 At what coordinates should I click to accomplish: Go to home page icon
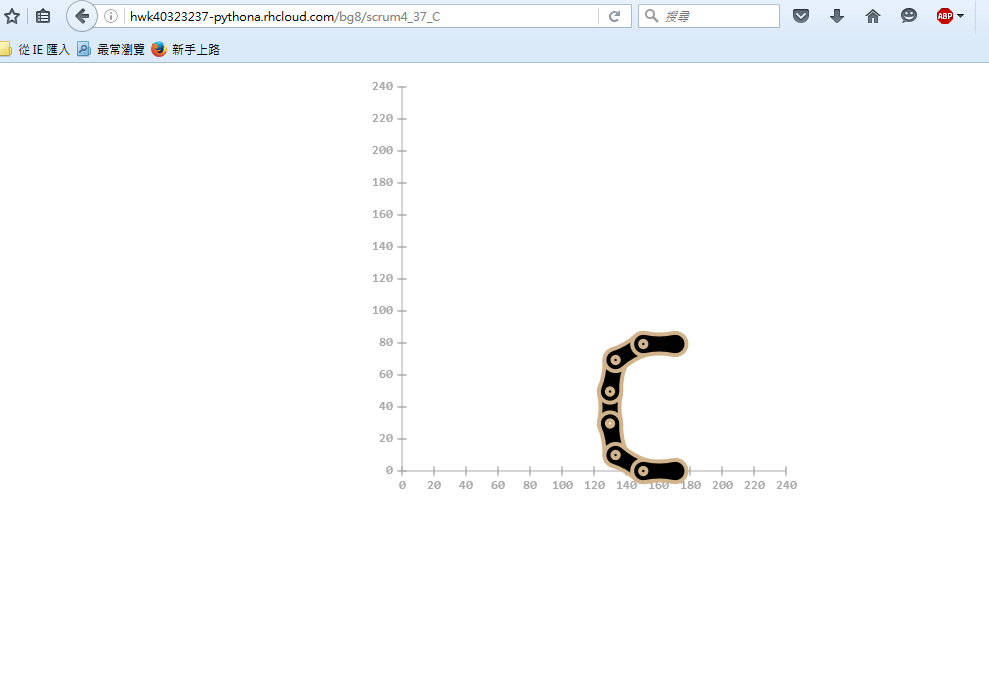click(x=873, y=16)
